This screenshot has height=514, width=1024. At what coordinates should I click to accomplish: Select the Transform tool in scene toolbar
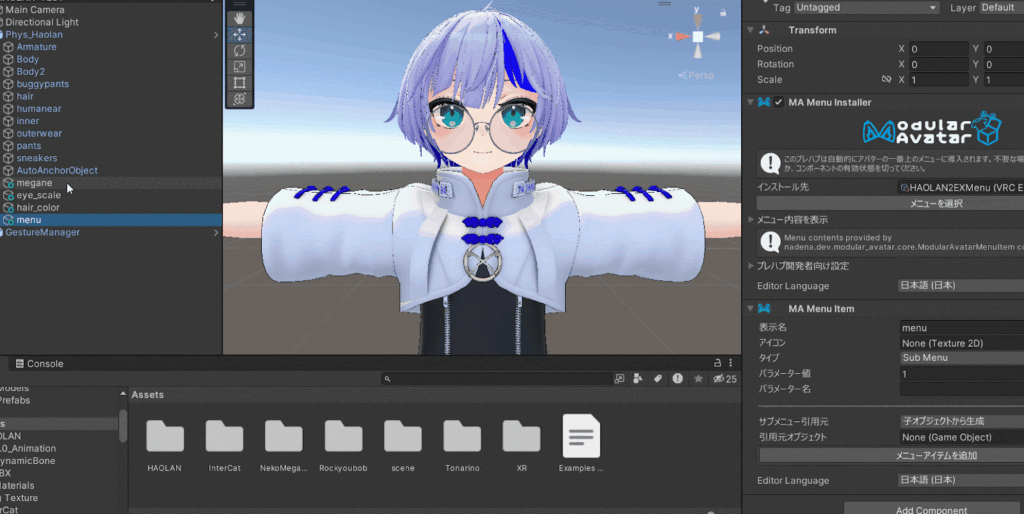tap(240, 99)
